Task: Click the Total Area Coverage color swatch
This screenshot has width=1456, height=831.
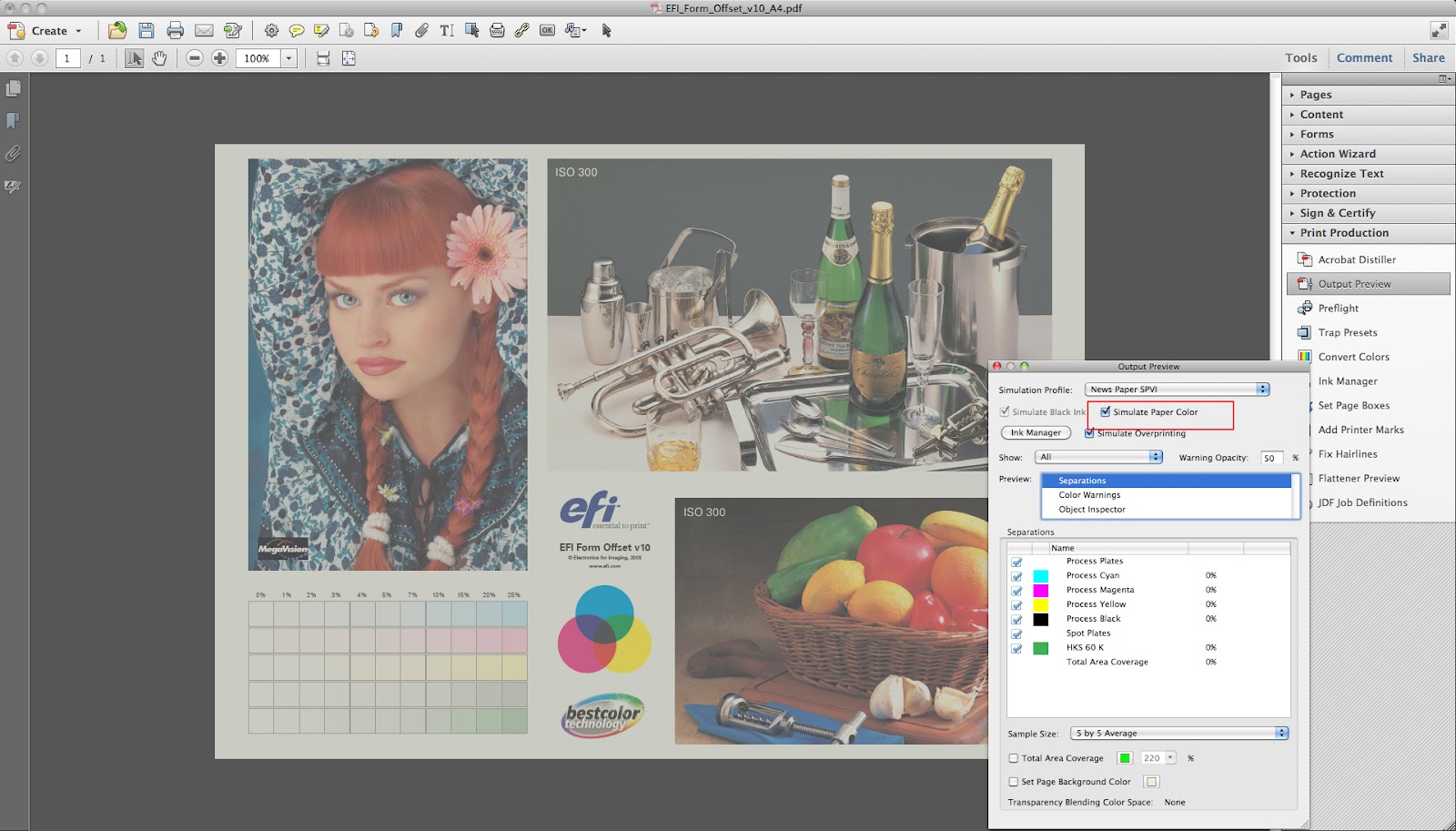Action: 1126,757
